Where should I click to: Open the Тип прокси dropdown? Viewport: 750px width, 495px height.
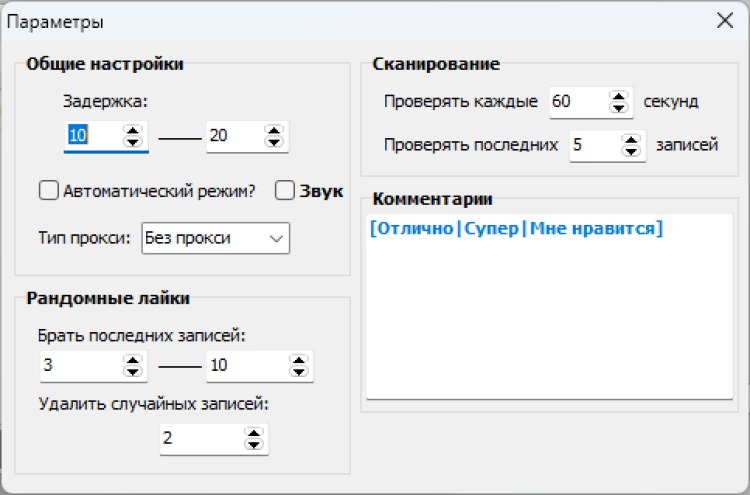[216, 238]
